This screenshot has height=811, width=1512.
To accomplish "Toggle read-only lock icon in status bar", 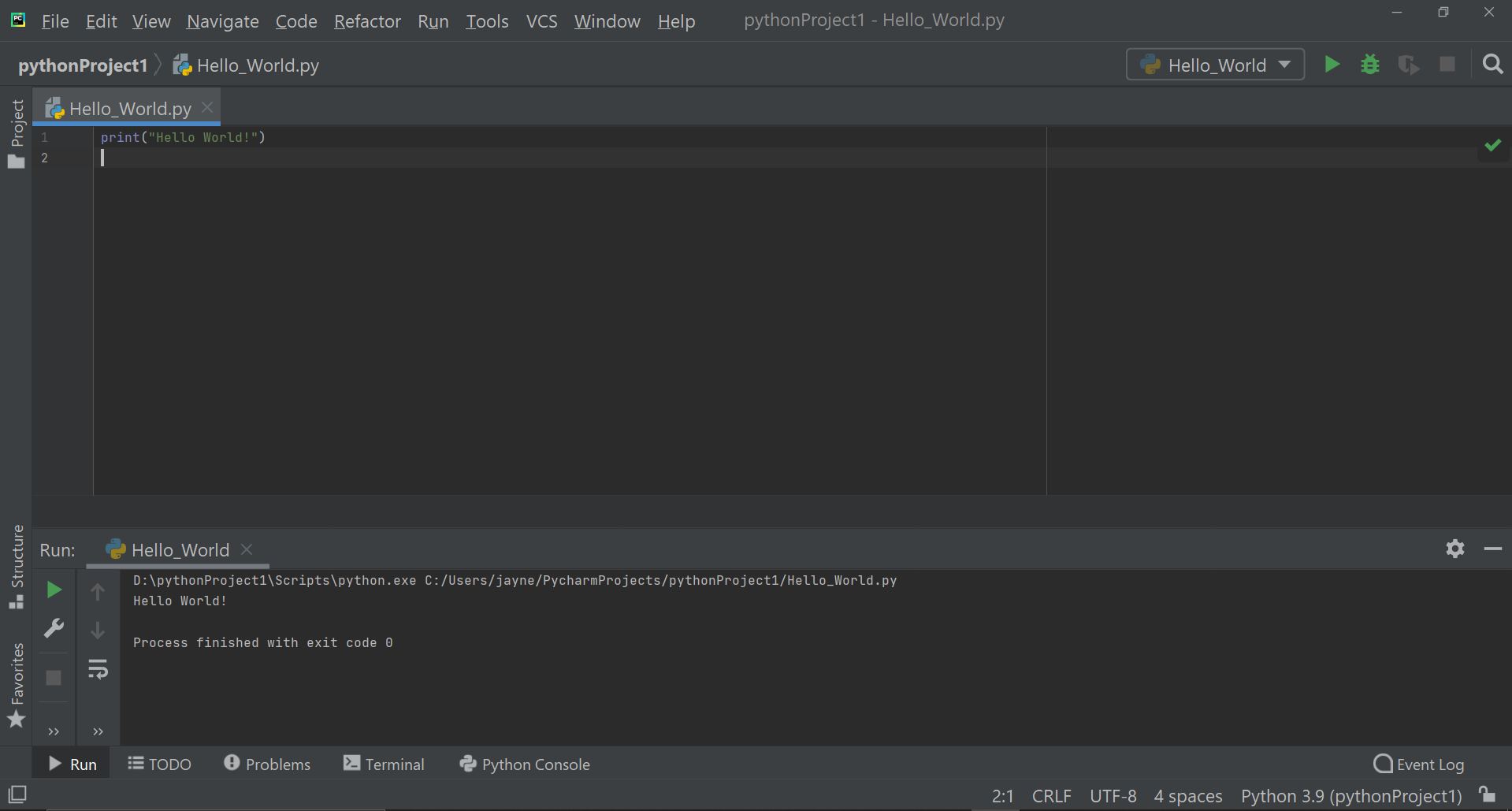I will click(1487, 794).
